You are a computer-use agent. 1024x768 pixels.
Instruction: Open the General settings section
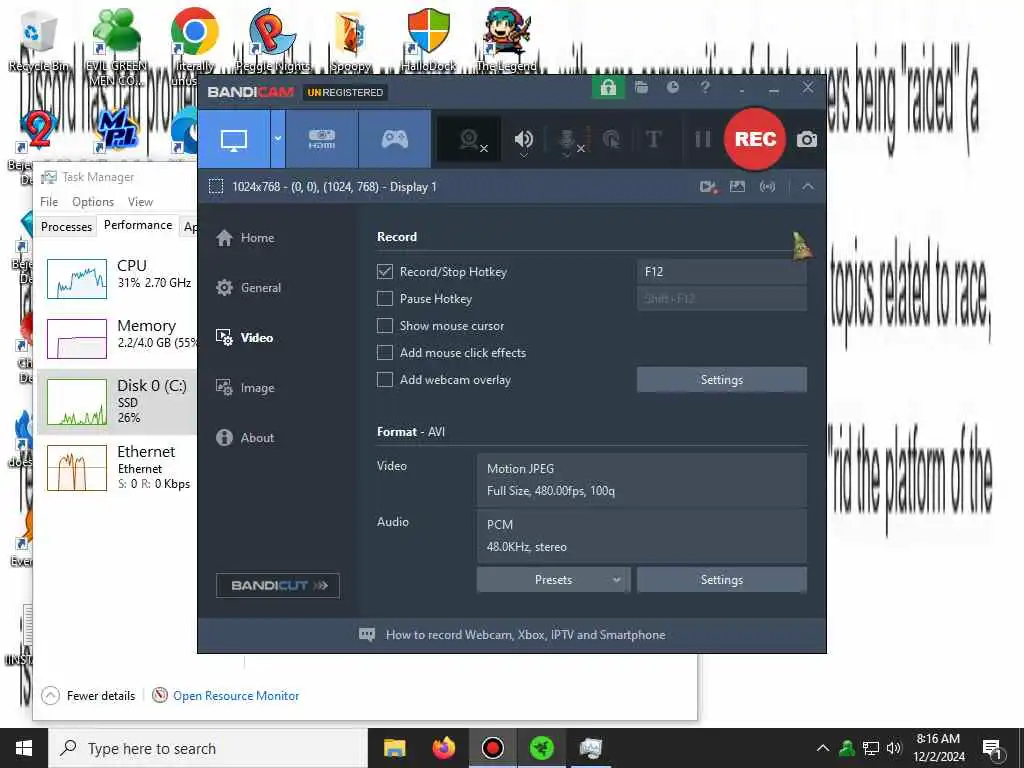[x=248, y=287]
